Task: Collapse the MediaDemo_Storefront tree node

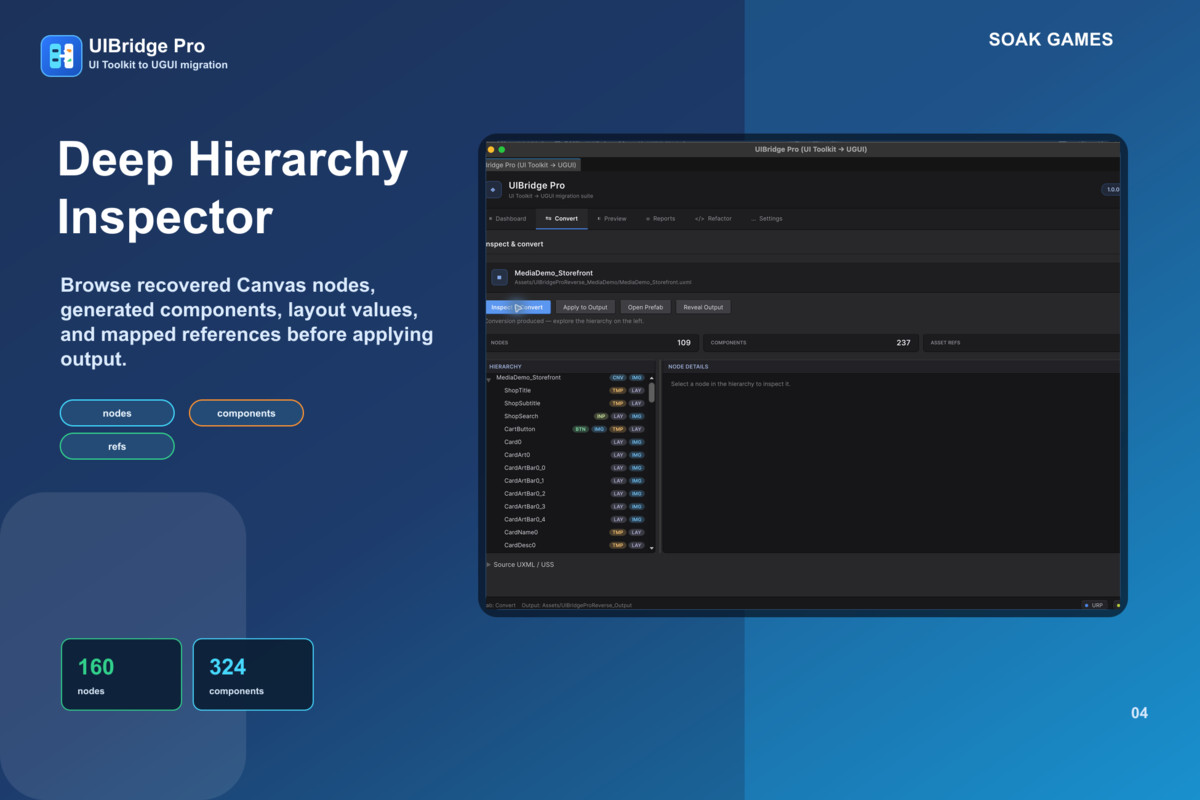Action: 489,379
